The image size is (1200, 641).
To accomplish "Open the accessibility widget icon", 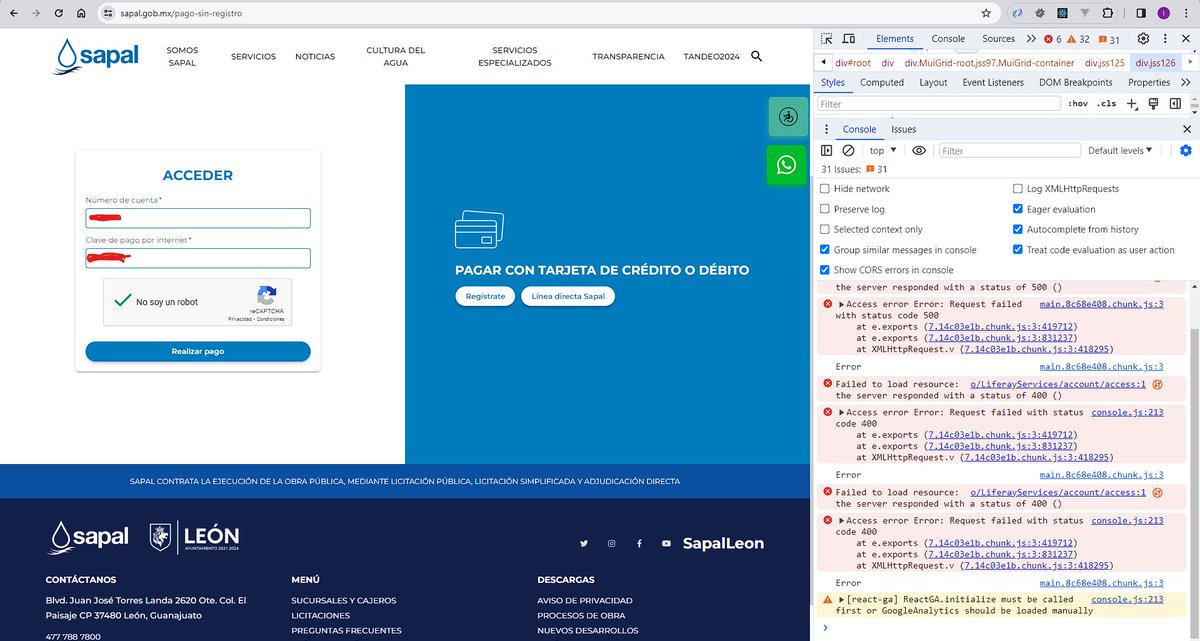I will (x=786, y=117).
